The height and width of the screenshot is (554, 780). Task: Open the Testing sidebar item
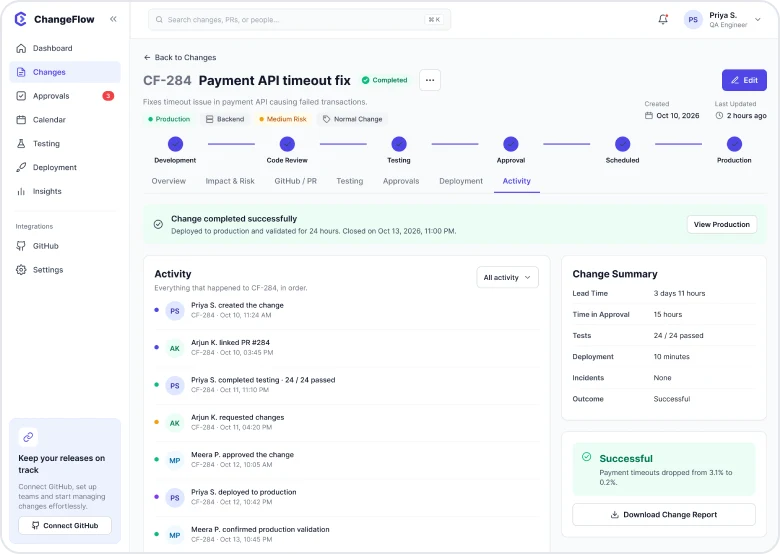[x=65, y=144]
